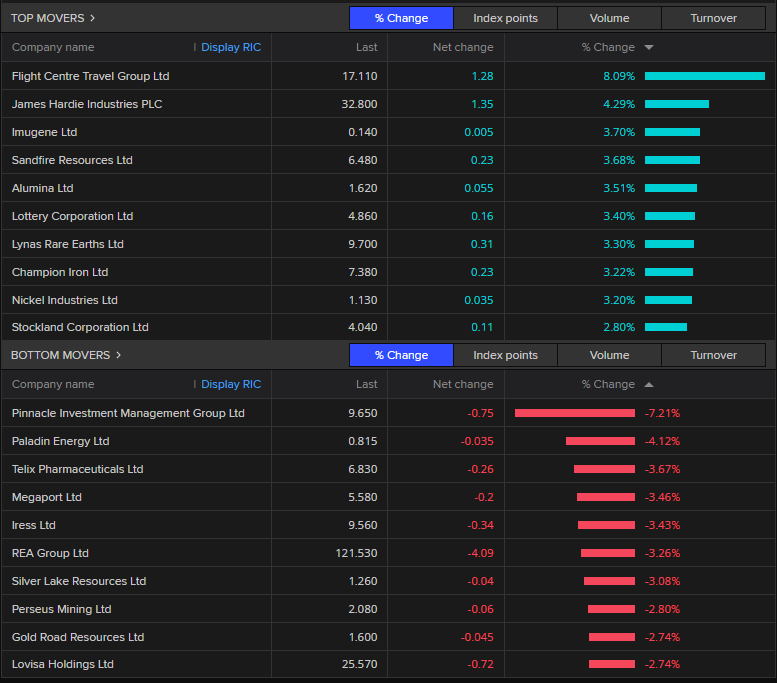Viewport: 777px width, 683px height.
Task: Open the BOTTOM MOVERS heading link
Action: click(60, 355)
